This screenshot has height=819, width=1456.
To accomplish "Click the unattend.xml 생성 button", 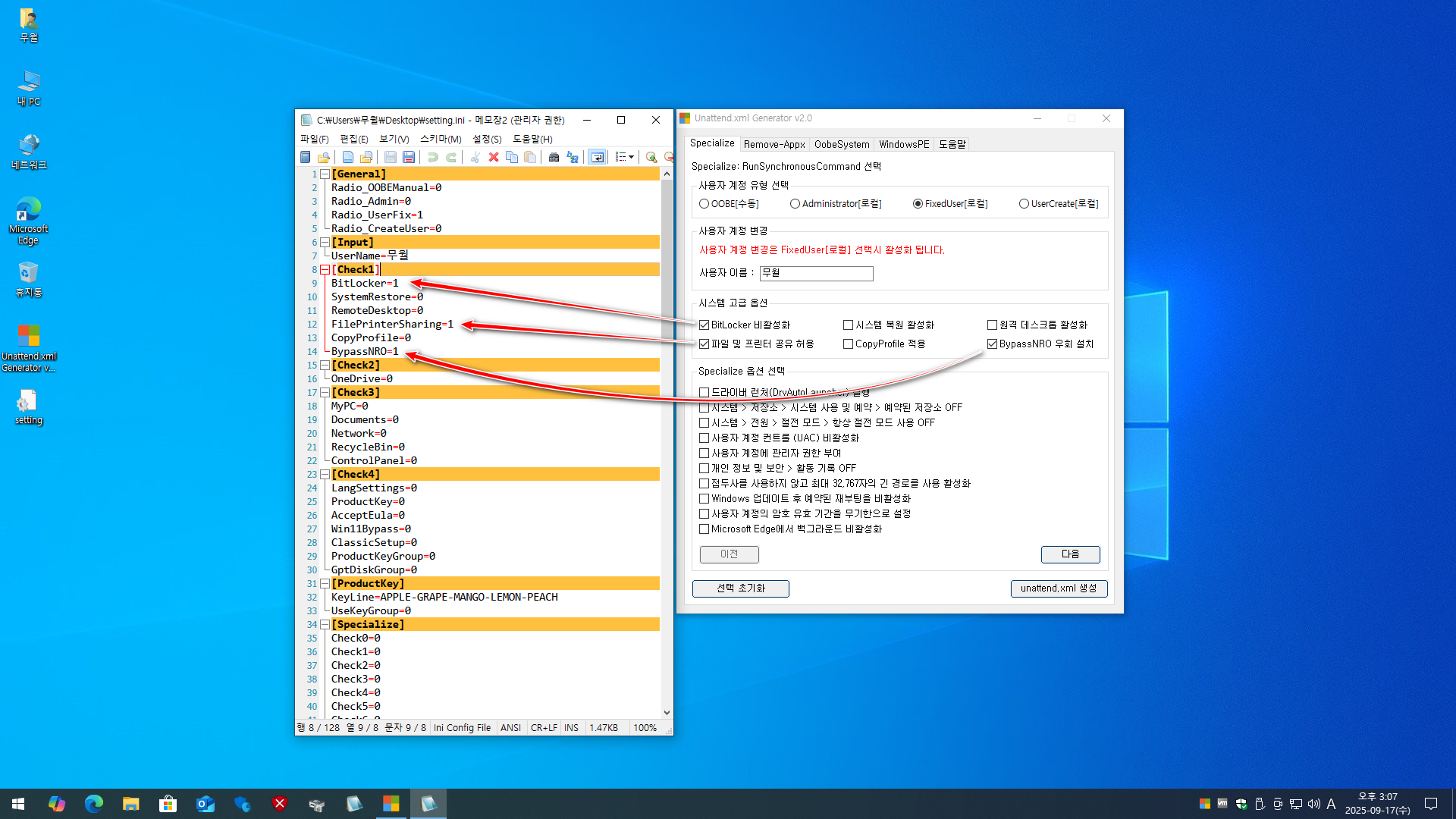I will tap(1059, 588).
